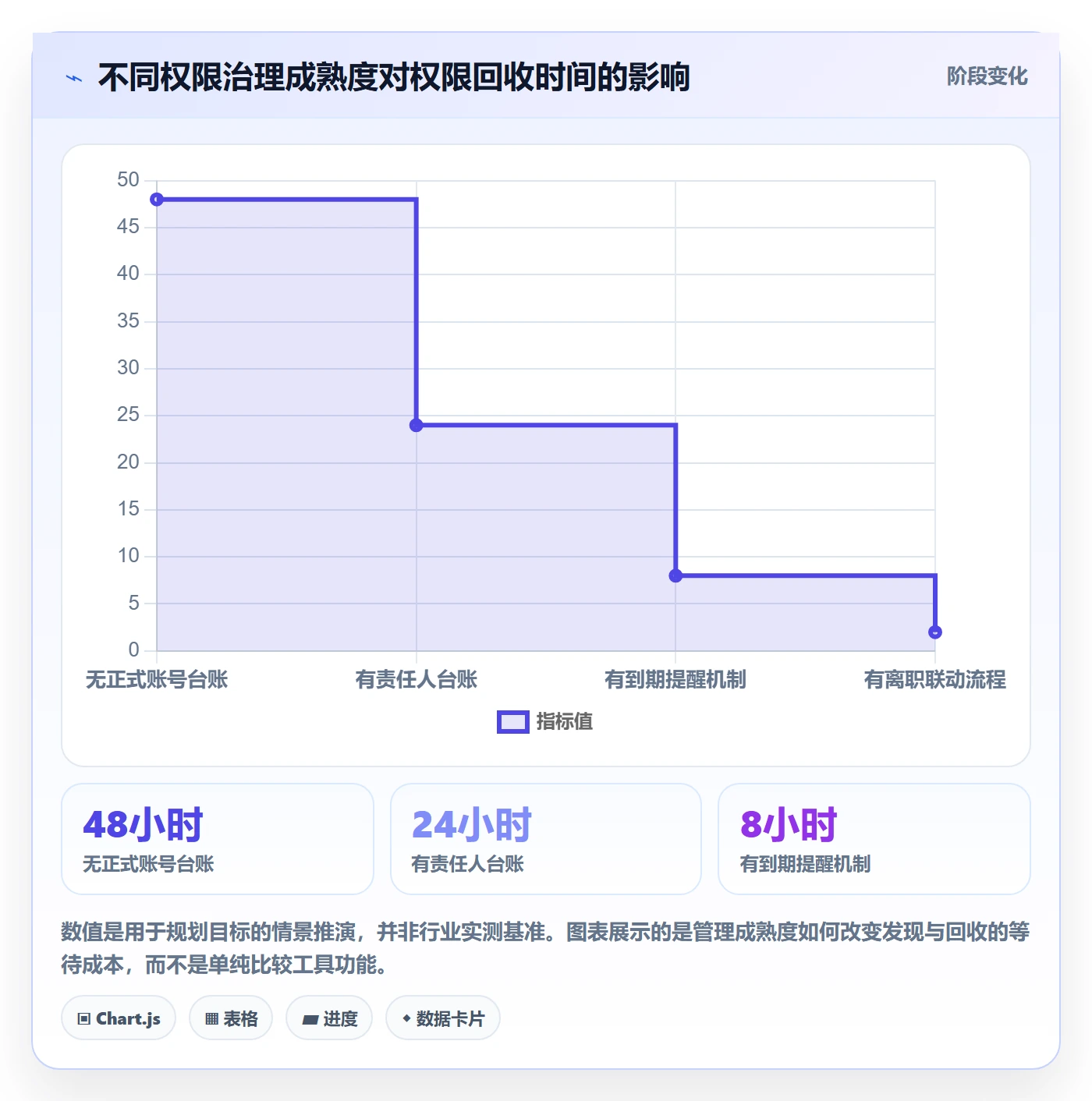Click the bar icon in 进度 chip

310,1020
